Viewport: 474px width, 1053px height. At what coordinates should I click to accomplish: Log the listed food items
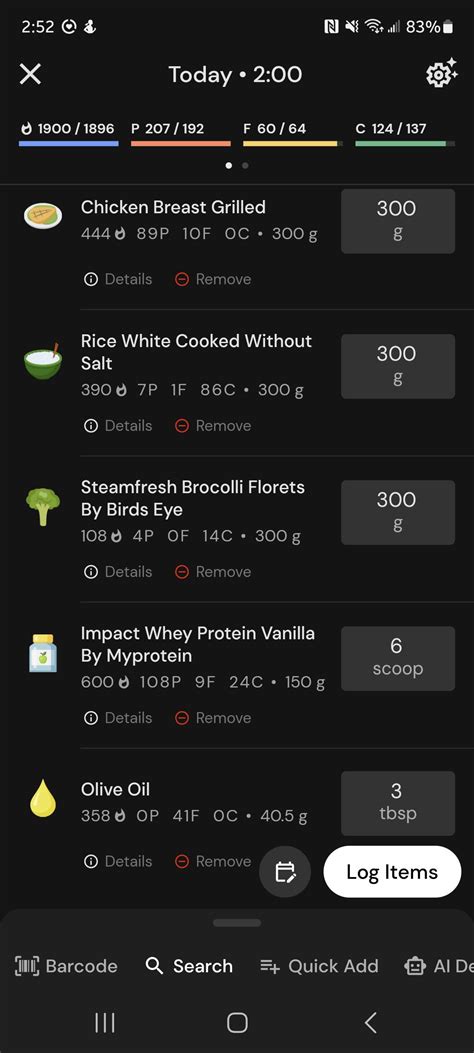(x=392, y=872)
